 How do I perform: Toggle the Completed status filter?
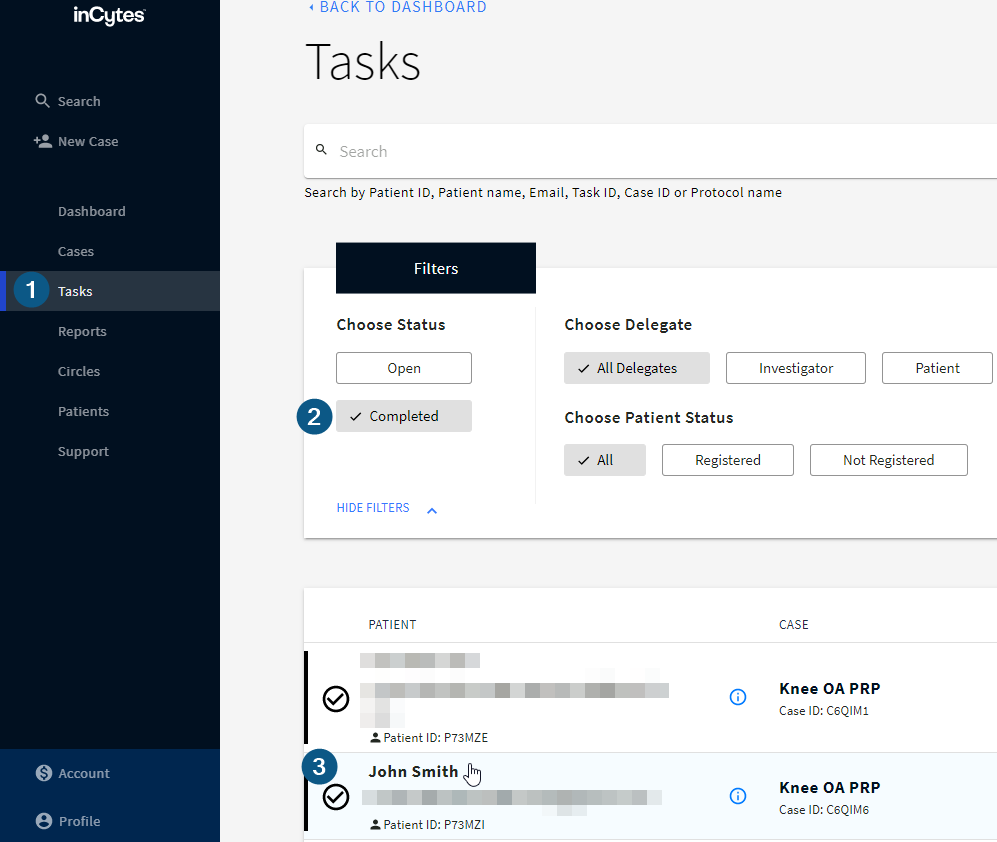click(x=404, y=416)
